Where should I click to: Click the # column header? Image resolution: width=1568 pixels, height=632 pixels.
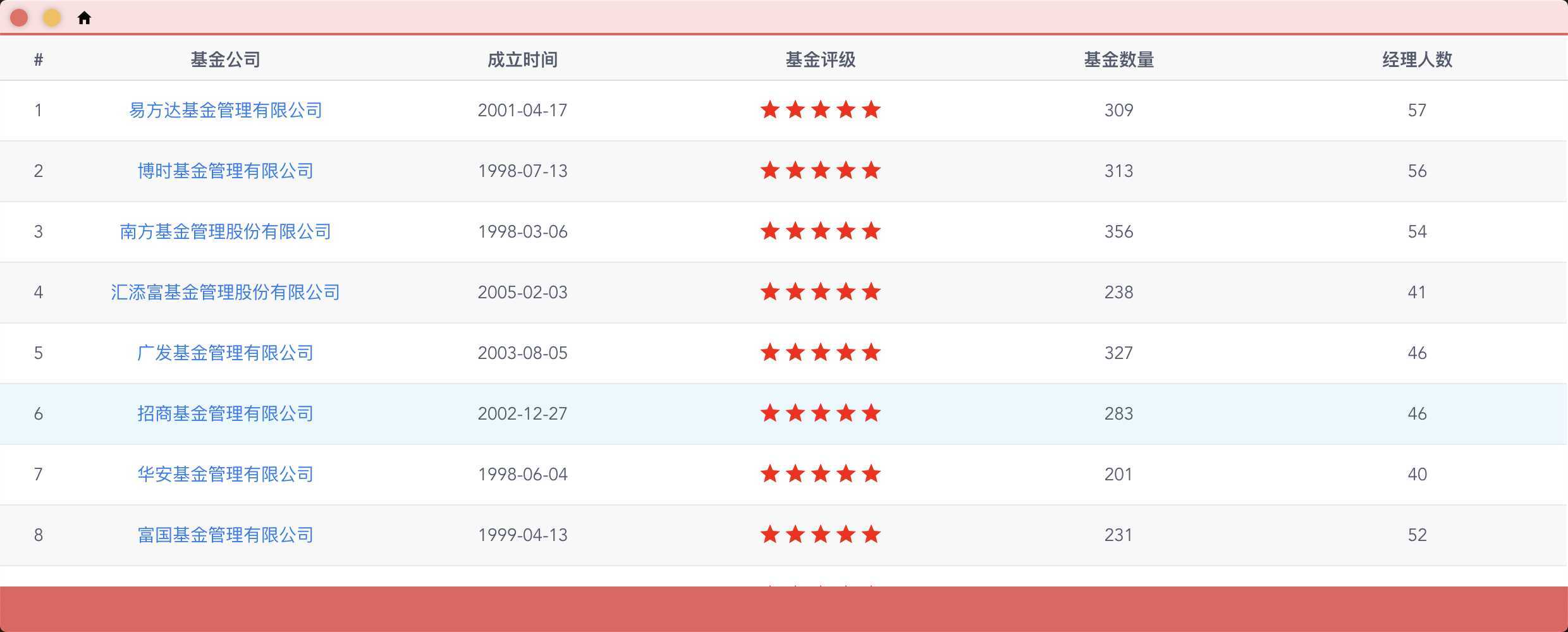[x=39, y=59]
